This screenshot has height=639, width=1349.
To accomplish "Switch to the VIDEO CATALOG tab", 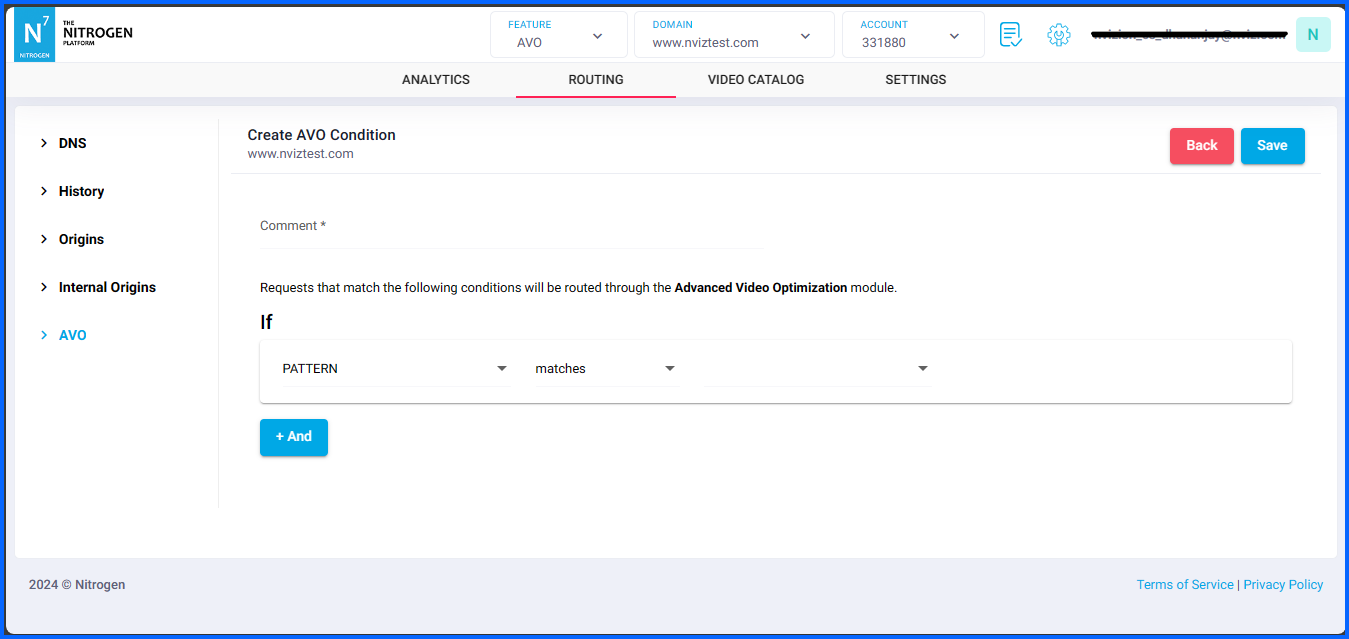I will [756, 79].
